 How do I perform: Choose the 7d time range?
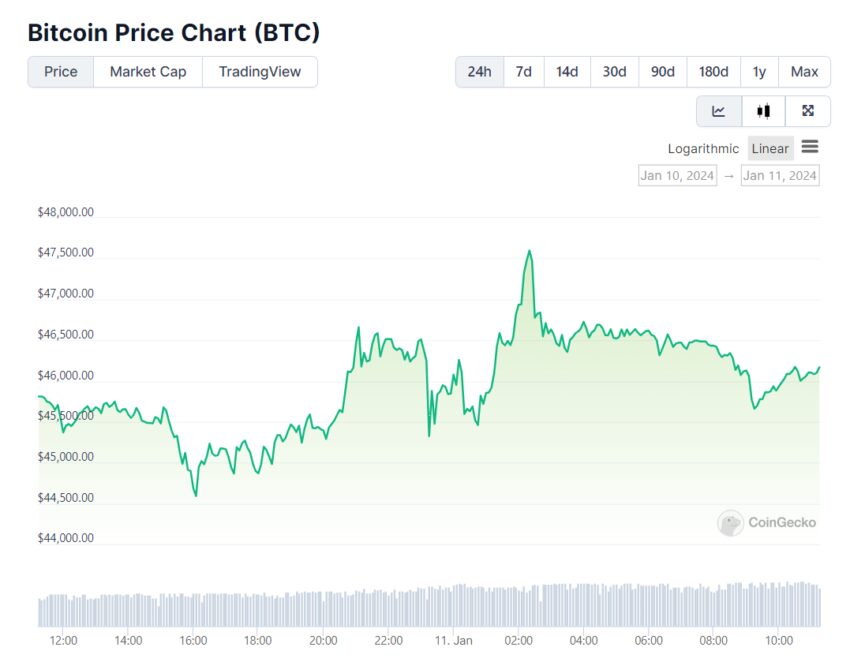click(x=523, y=72)
